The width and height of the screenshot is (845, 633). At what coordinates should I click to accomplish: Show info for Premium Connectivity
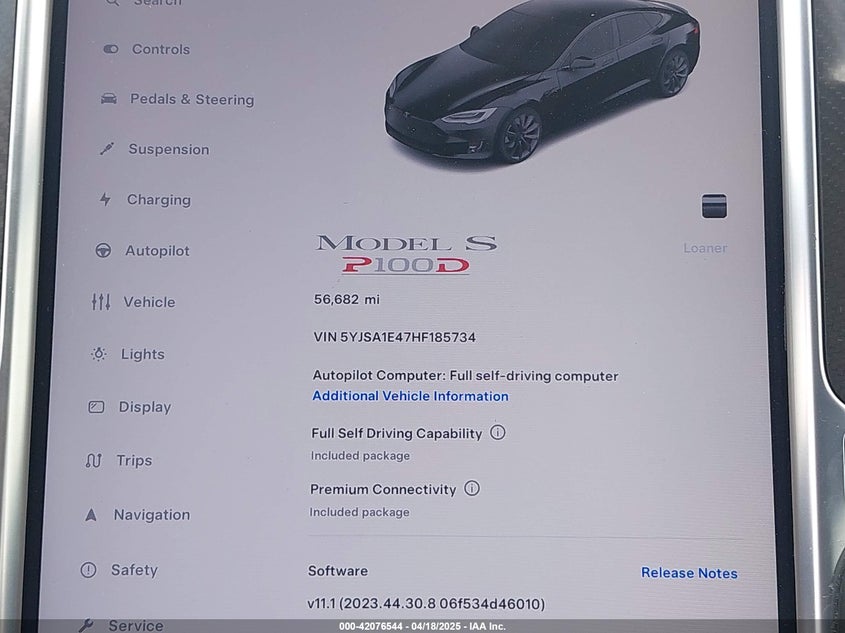(x=472, y=489)
